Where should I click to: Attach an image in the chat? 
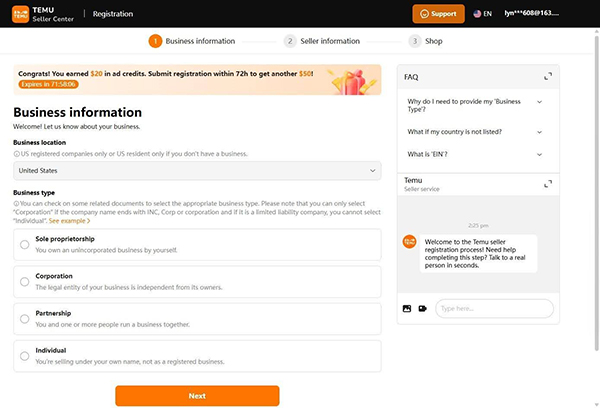[x=407, y=308]
